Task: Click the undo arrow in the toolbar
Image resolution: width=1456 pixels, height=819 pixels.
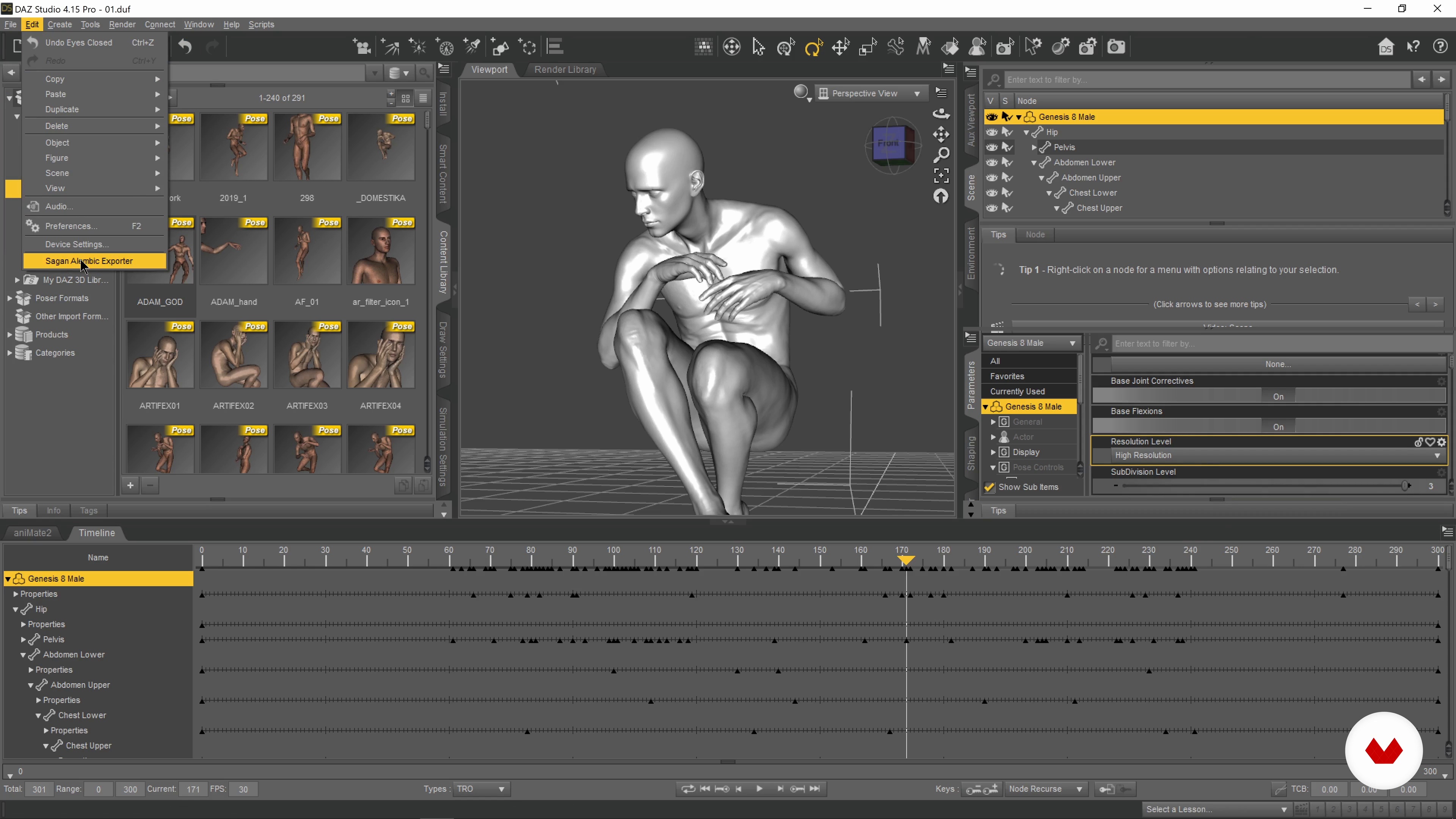Action: pos(185,47)
